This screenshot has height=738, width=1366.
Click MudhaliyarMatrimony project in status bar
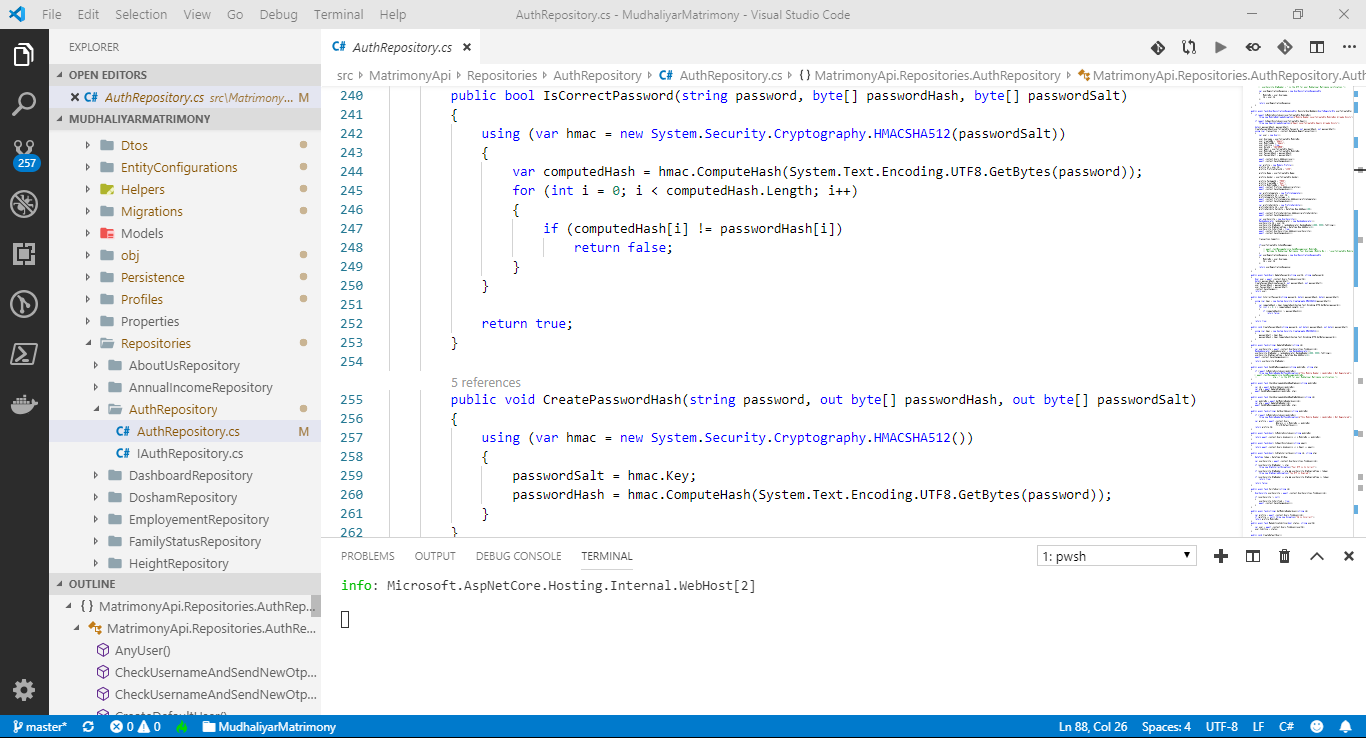point(269,727)
